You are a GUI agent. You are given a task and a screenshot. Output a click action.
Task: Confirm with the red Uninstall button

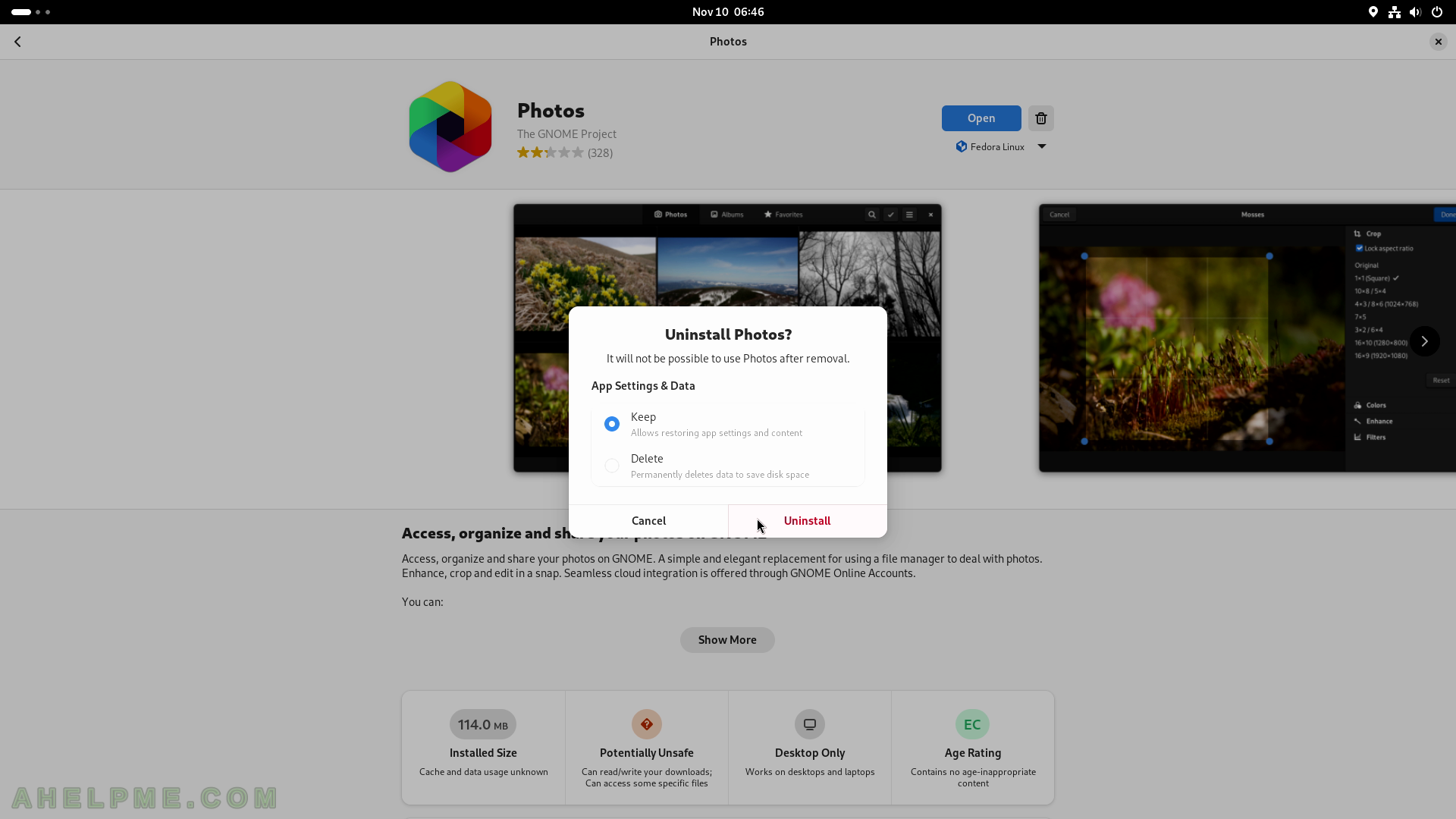pyautogui.click(x=808, y=521)
